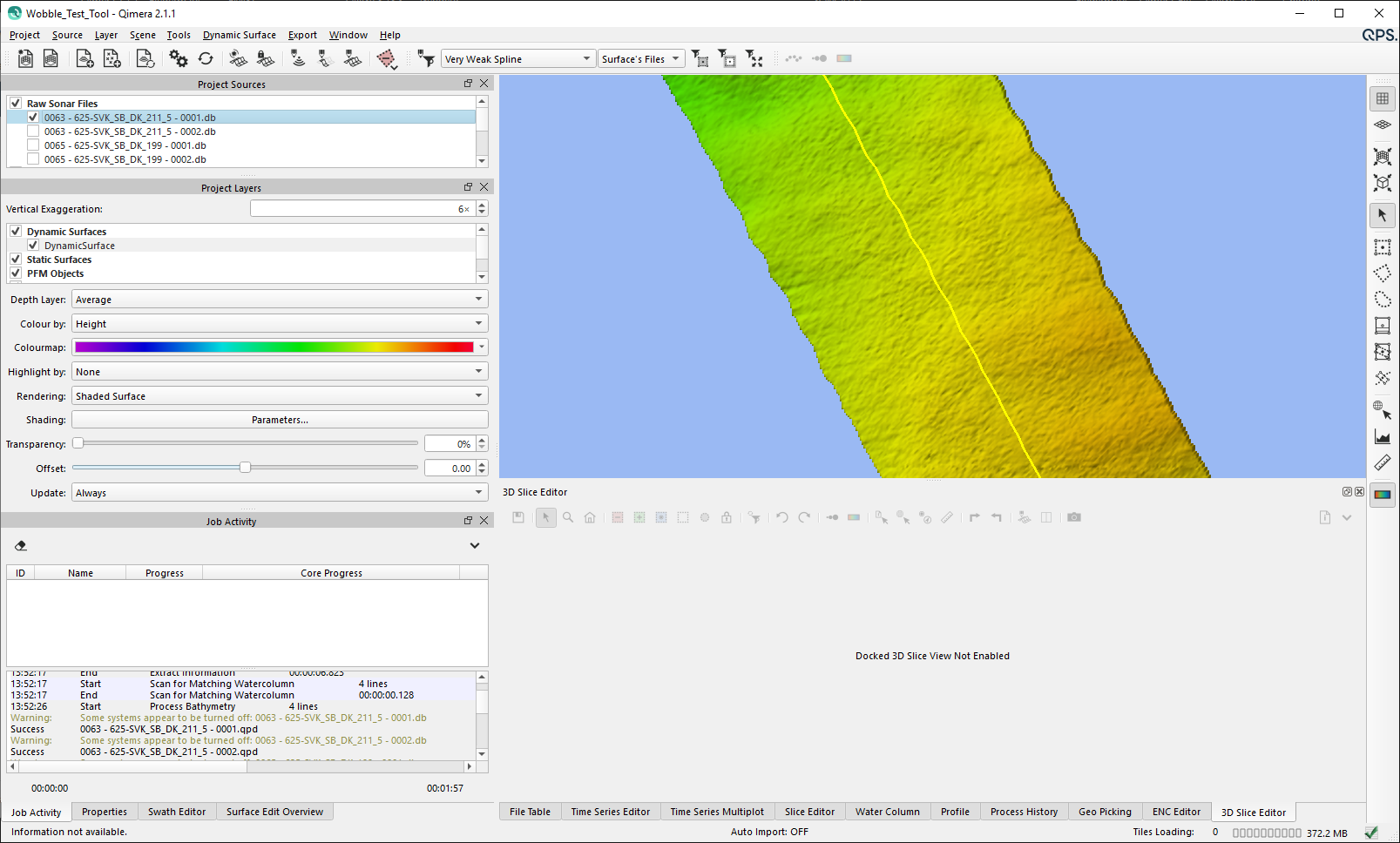Select the rectangular selection tool
The height and width of the screenshot is (843, 1400).
click(1383, 247)
